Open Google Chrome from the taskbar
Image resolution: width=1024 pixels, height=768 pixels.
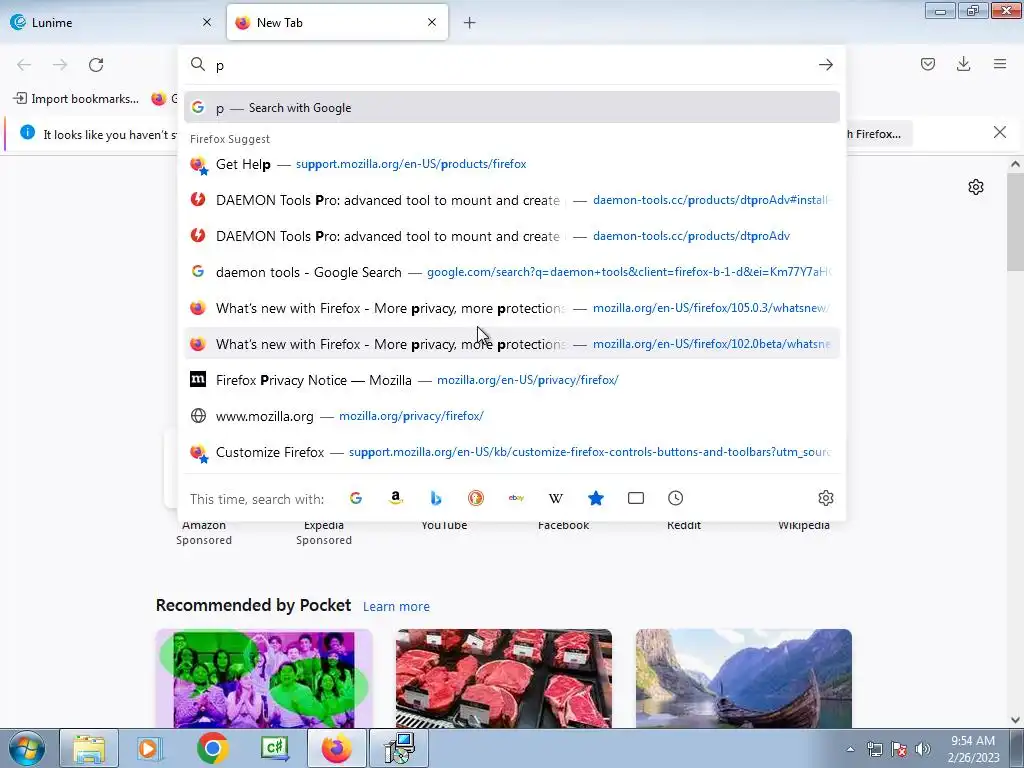click(212, 748)
